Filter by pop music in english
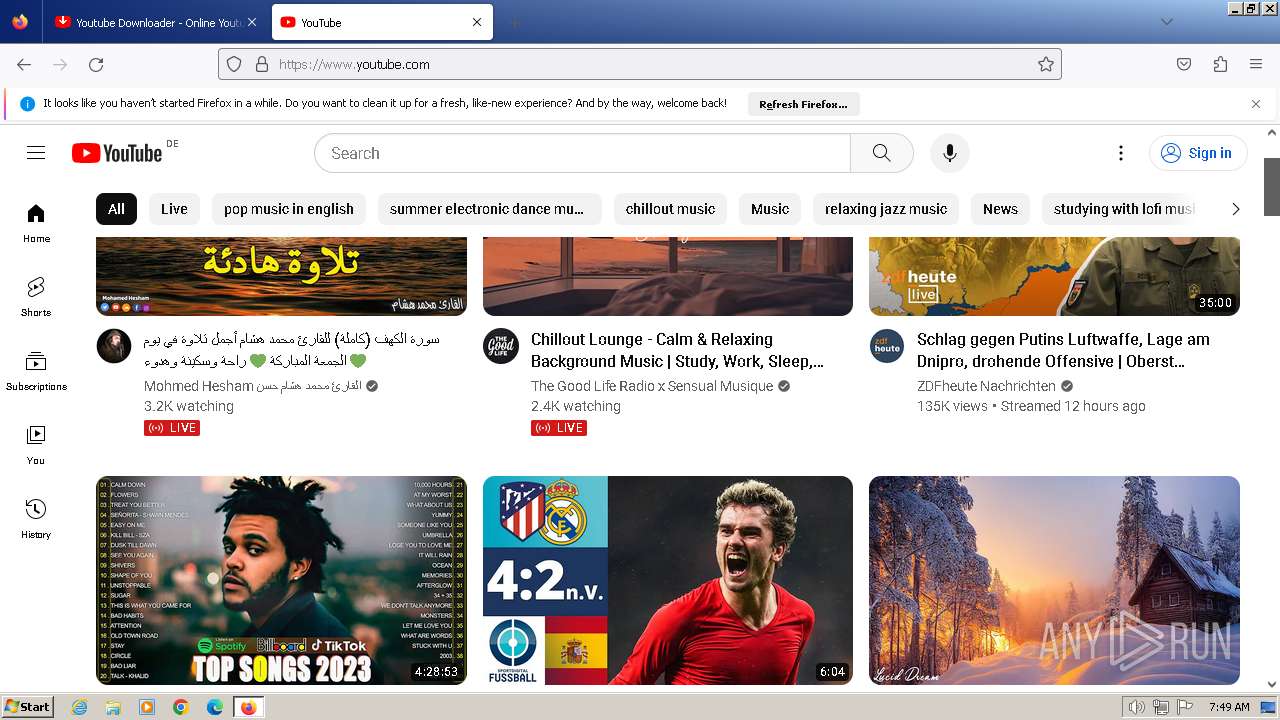The width and height of the screenshot is (1280, 720). (289, 209)
